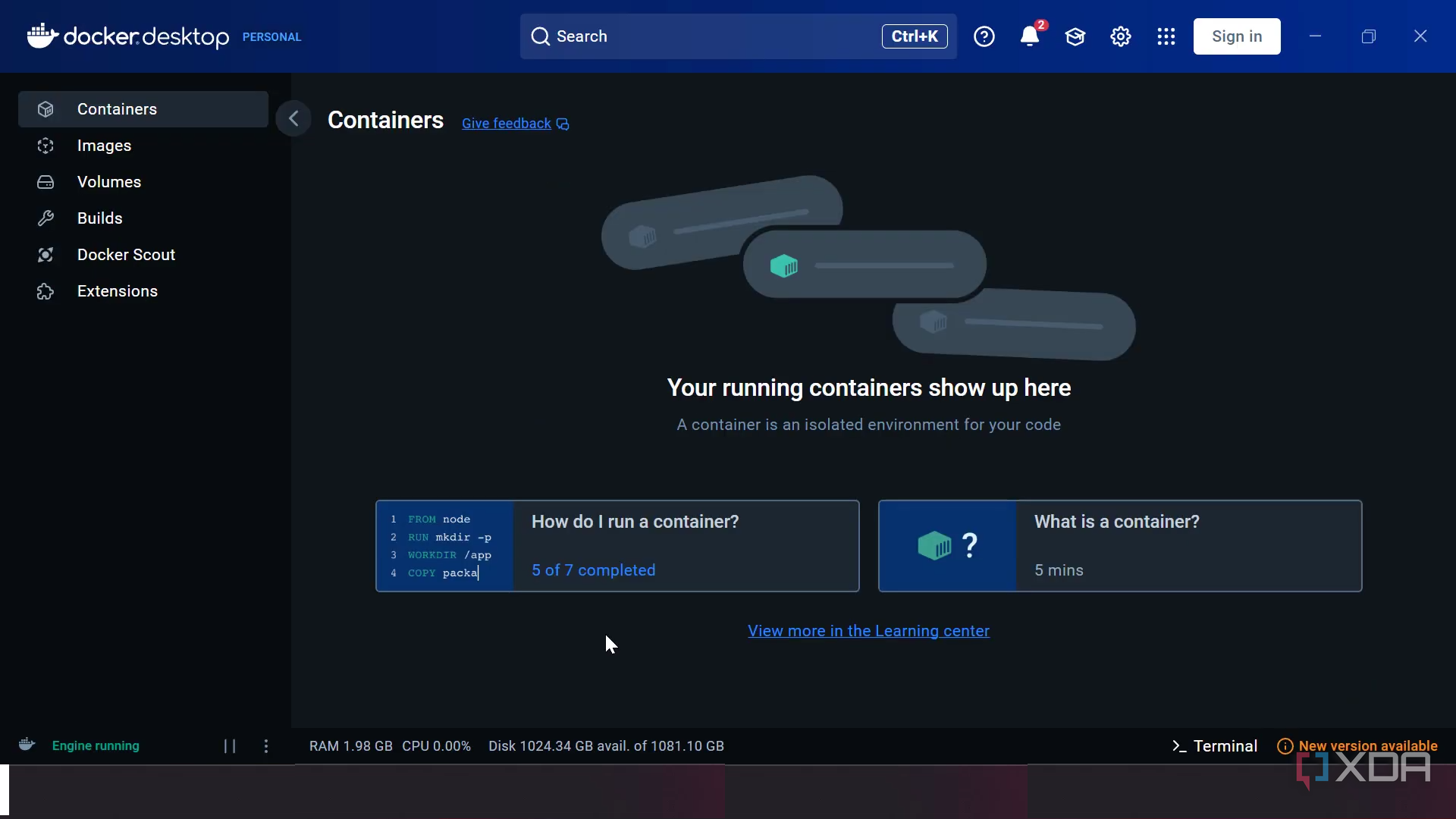This screenshot has width=1456, height=819.
Task: Open the Containers sidebar item
Action: tap(143, 109)
